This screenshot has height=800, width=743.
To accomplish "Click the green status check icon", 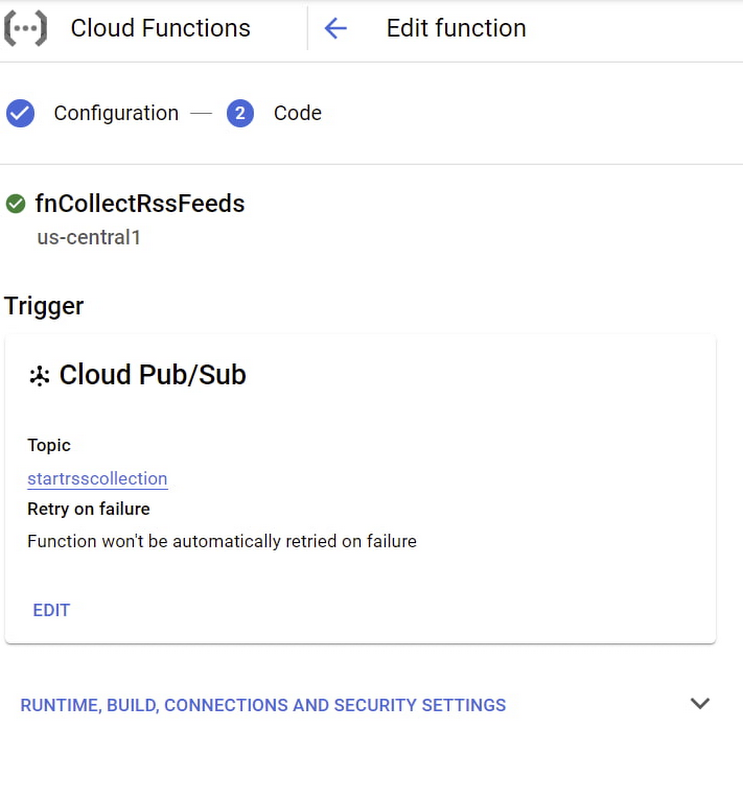I will coord(16,204).
